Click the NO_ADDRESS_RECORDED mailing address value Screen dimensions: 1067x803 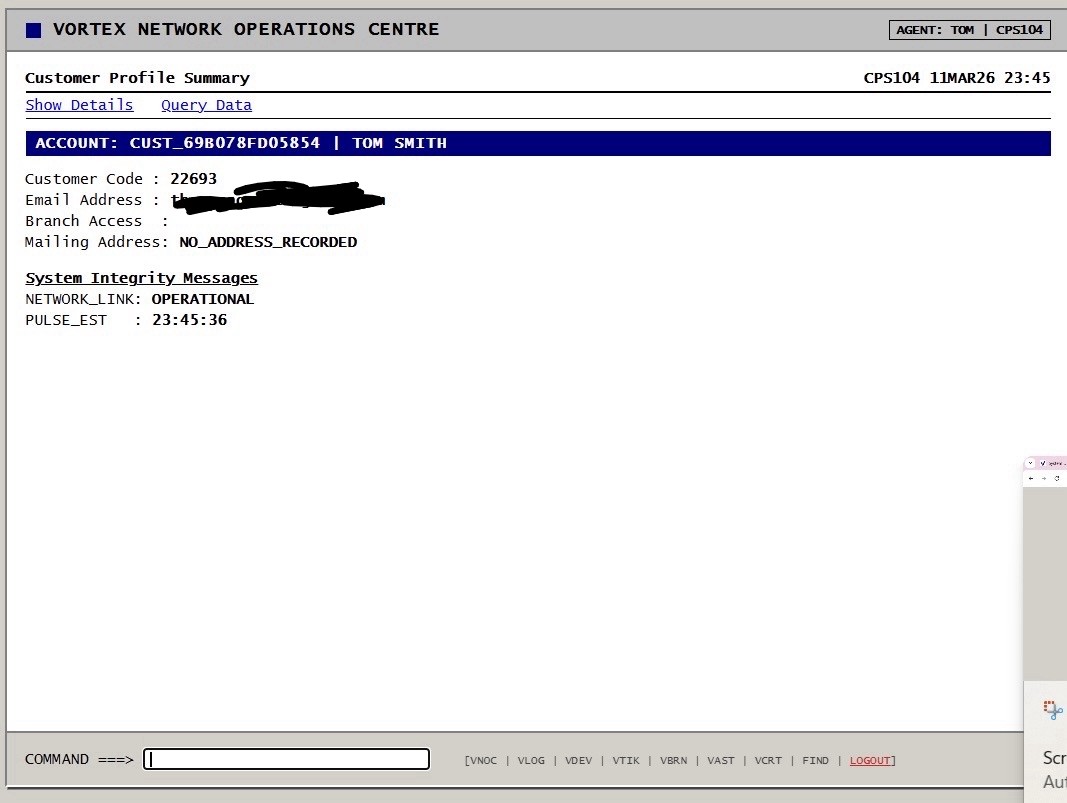pos(268,242)
